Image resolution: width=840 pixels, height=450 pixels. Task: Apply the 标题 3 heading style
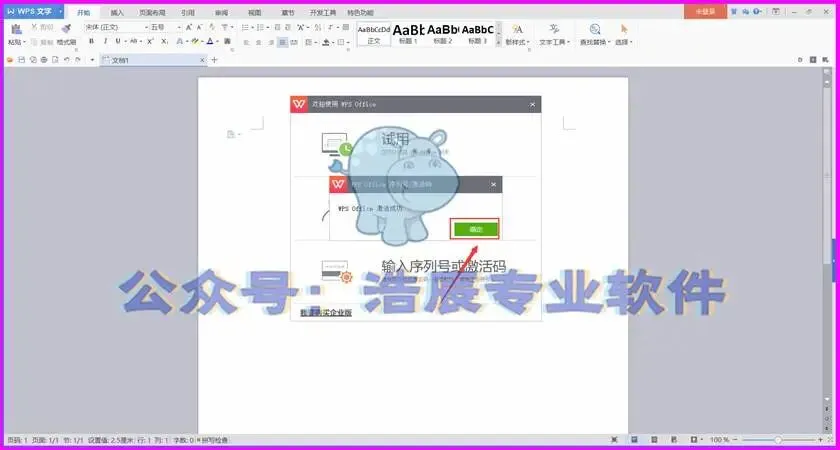[477, 34]
